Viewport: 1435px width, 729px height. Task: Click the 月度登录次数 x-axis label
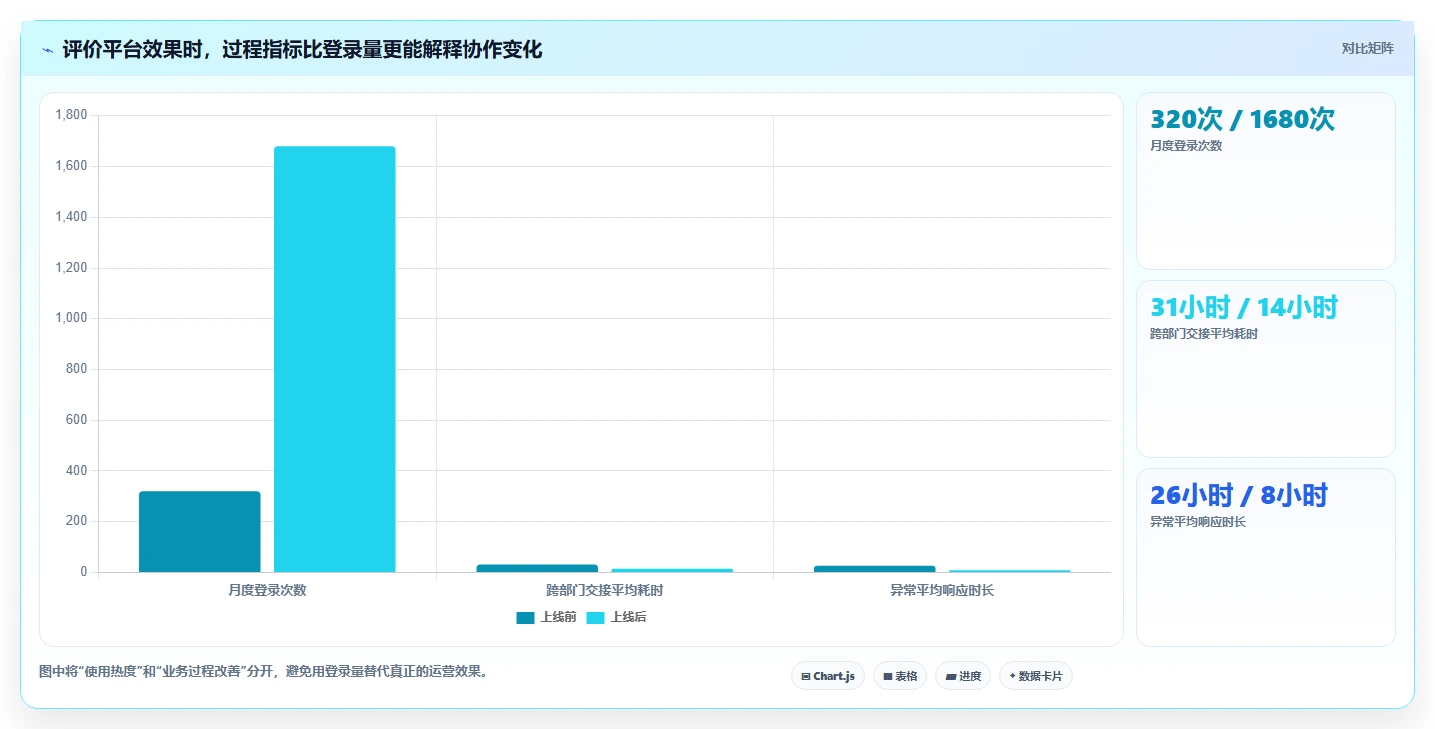(267, 590)
